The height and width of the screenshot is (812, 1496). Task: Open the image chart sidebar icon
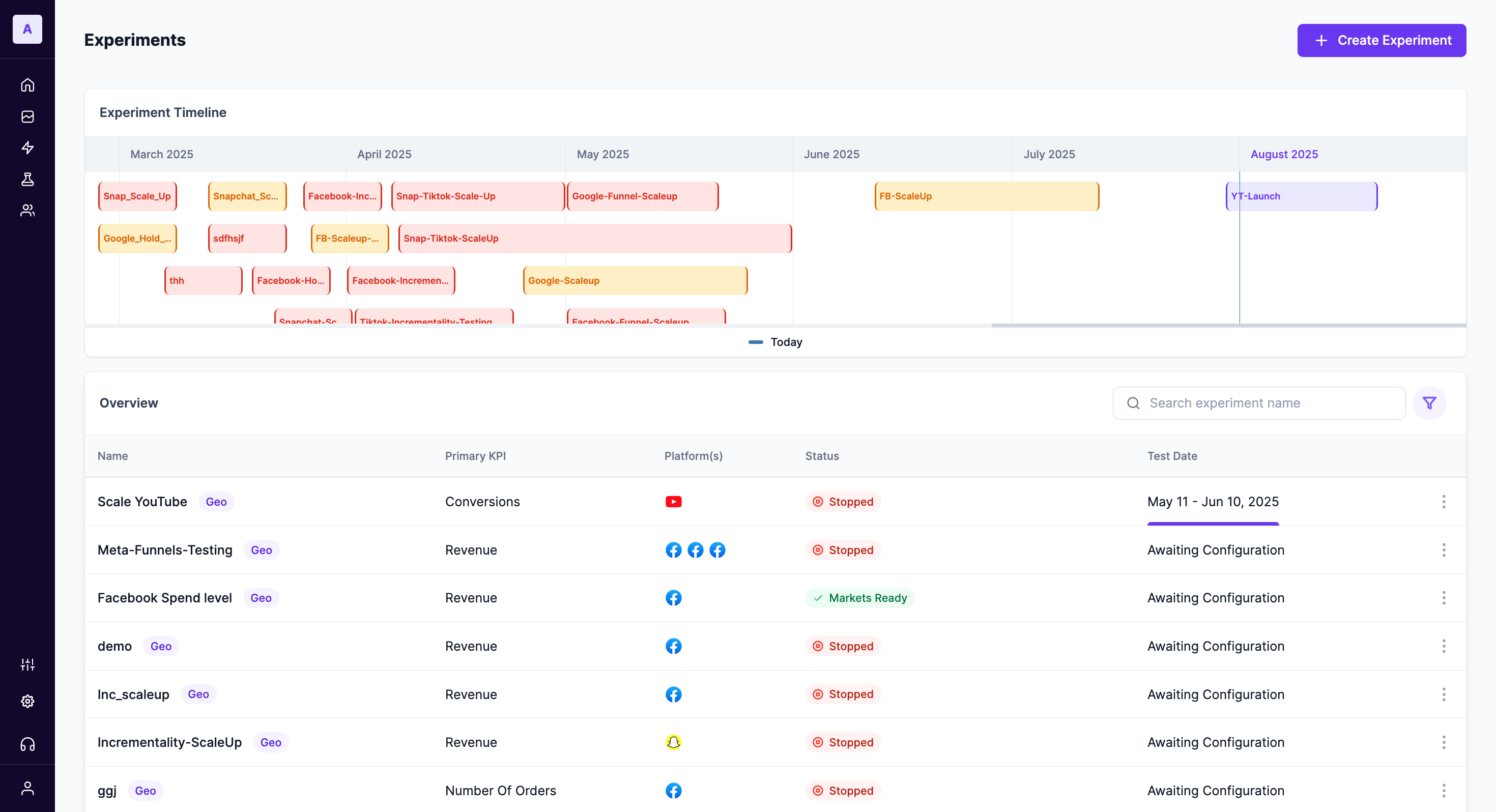27,117
